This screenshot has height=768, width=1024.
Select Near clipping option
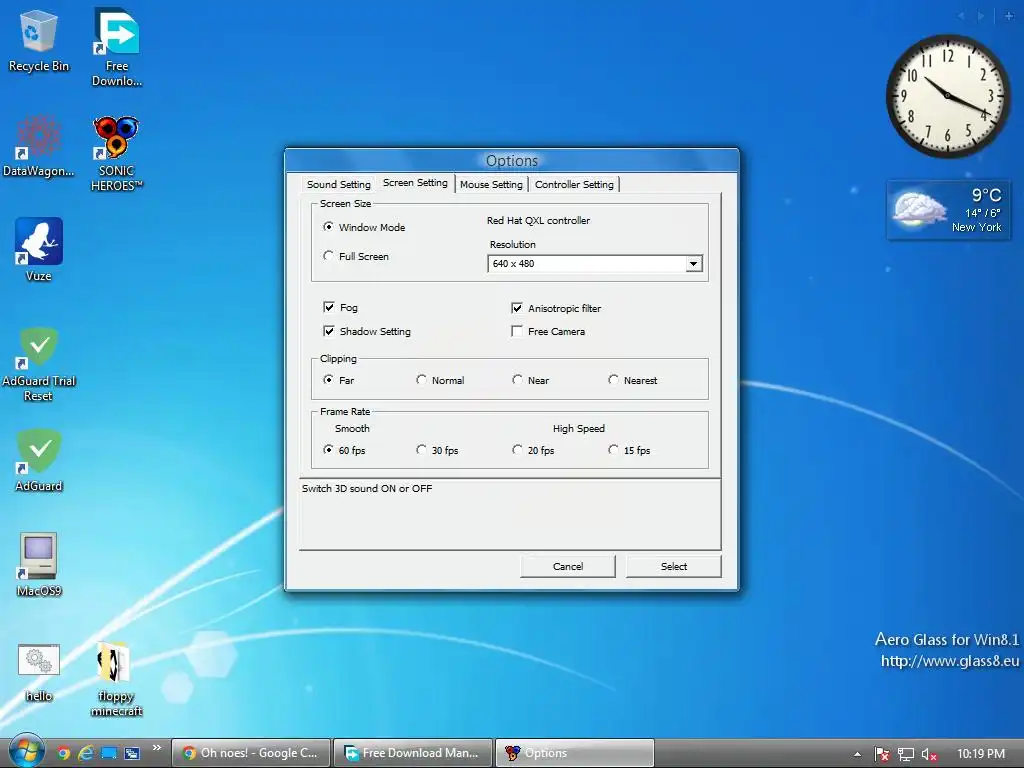[x=518, y=380]
